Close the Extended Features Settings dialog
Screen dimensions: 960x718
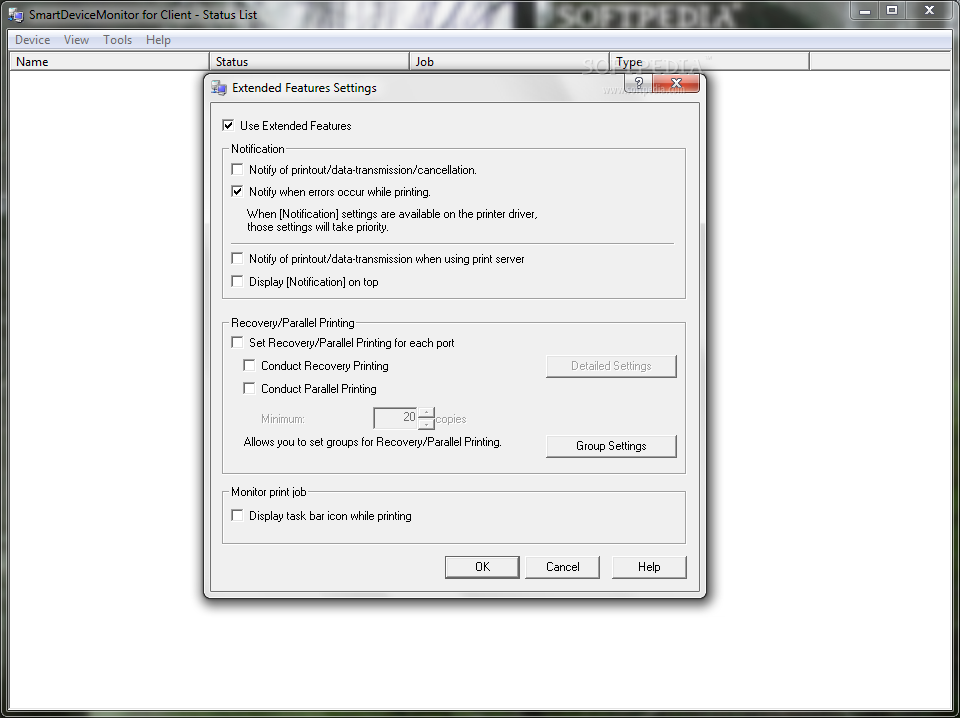pos(676,83)
